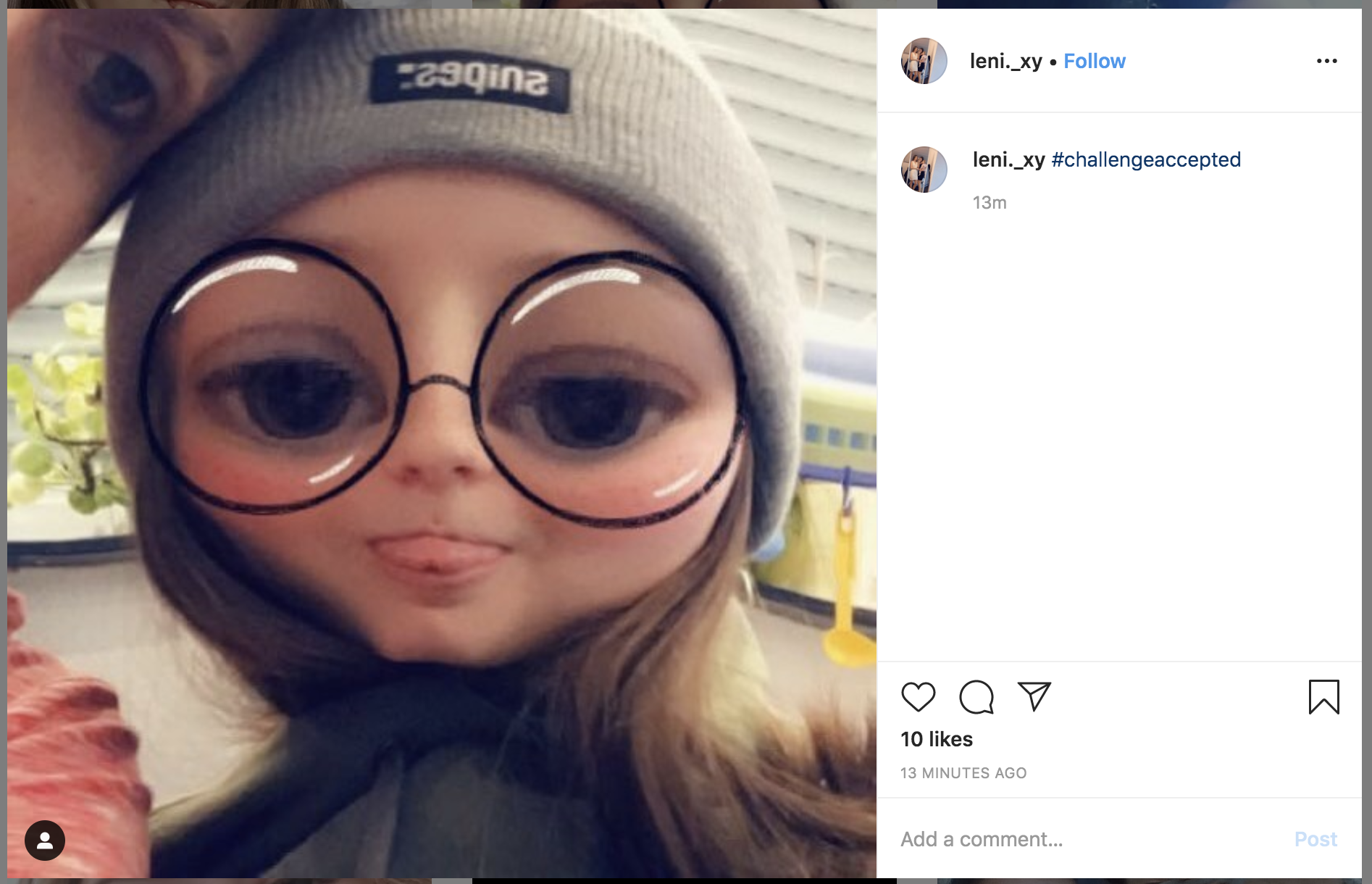The image size is (1372, 884).
Task: Open comment bubble icon
Action: (x=976, y=697)
